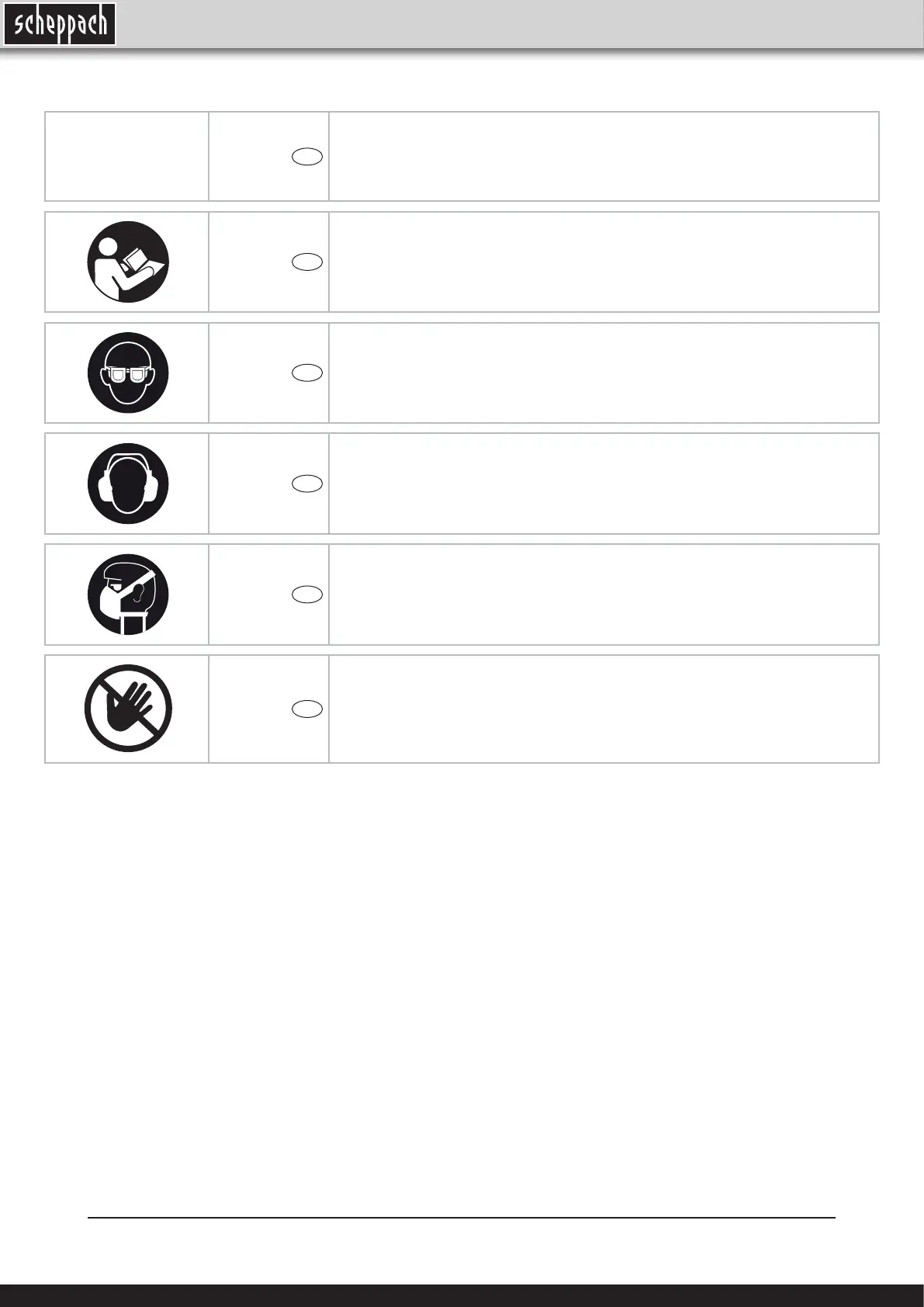
Task: Click the oval badge next to dust mask symbol
Action: pos(308,595)
